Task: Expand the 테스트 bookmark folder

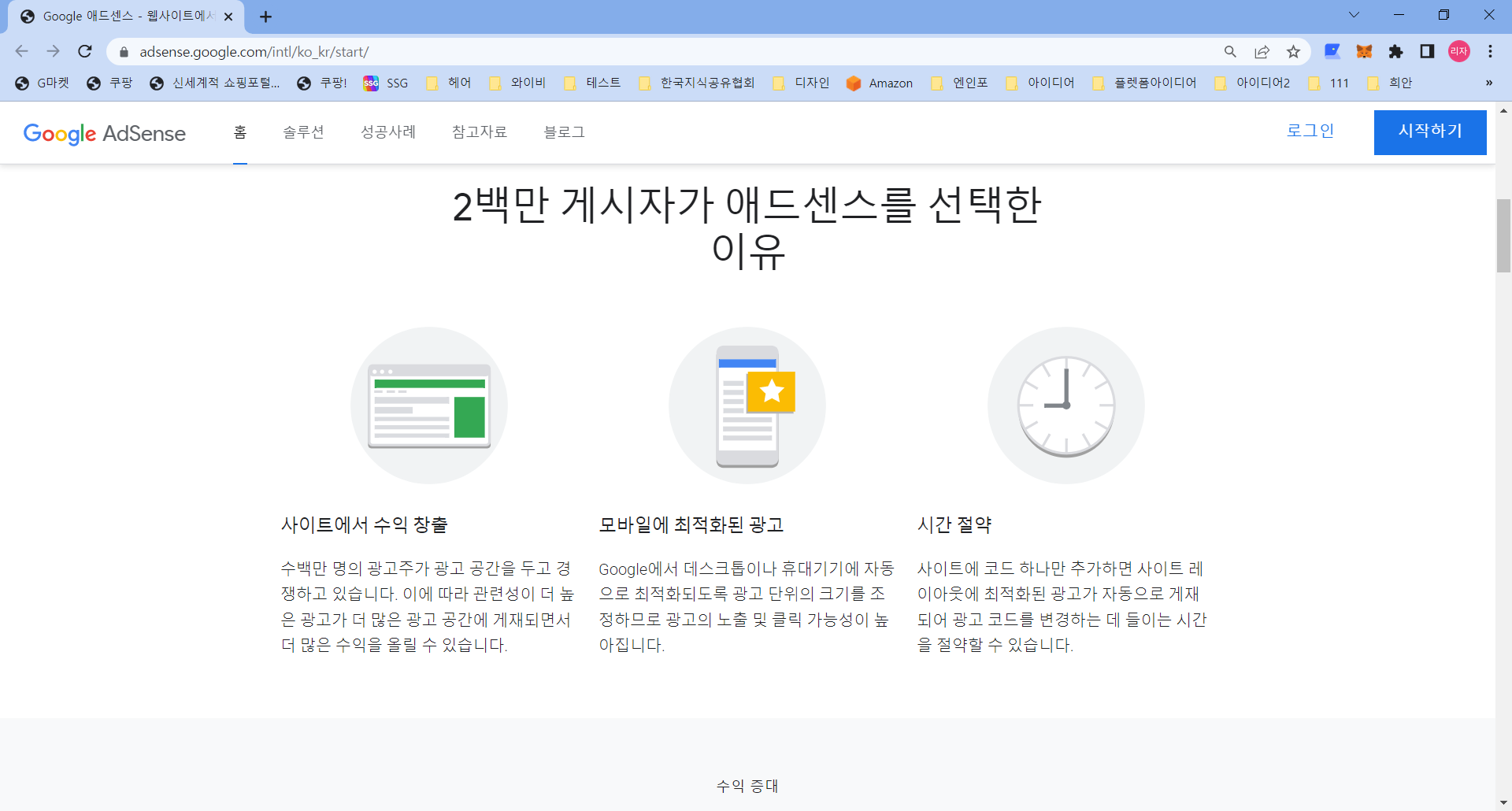Action: pos(592,83)
